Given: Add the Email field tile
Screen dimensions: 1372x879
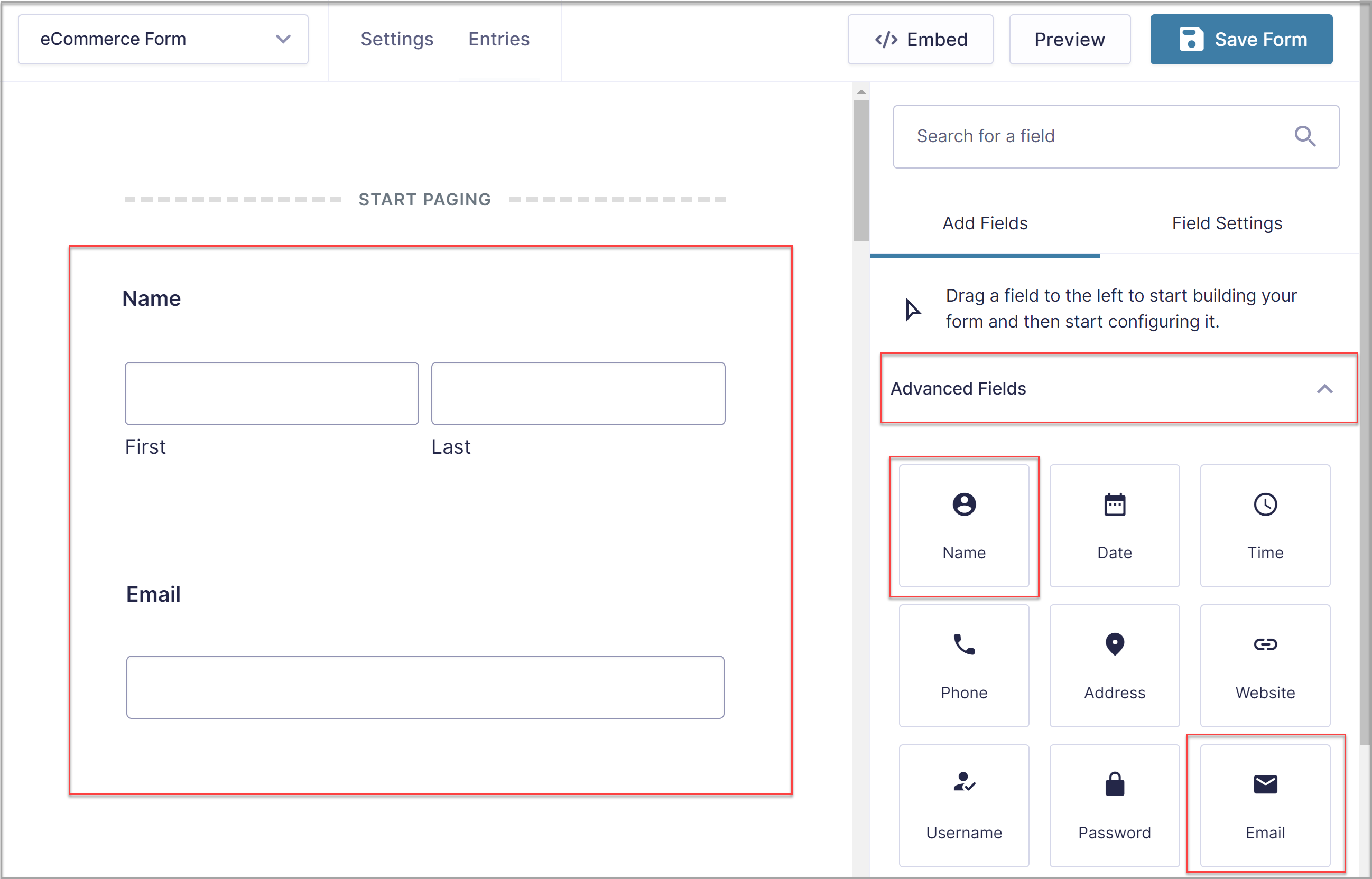Looking at the screenshot, I should pos(1265,806).
